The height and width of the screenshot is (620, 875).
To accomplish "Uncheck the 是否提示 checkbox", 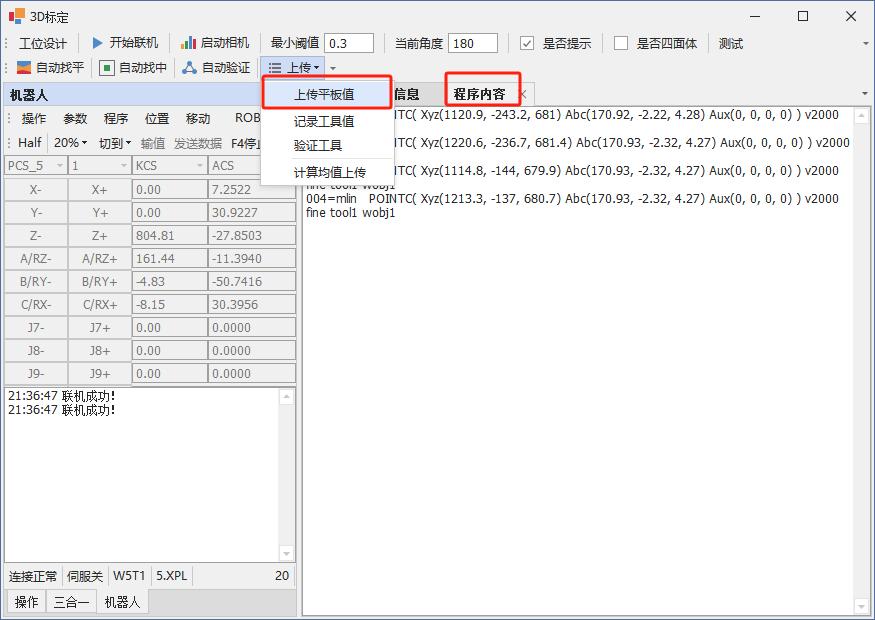I will [x=527, y=43].
